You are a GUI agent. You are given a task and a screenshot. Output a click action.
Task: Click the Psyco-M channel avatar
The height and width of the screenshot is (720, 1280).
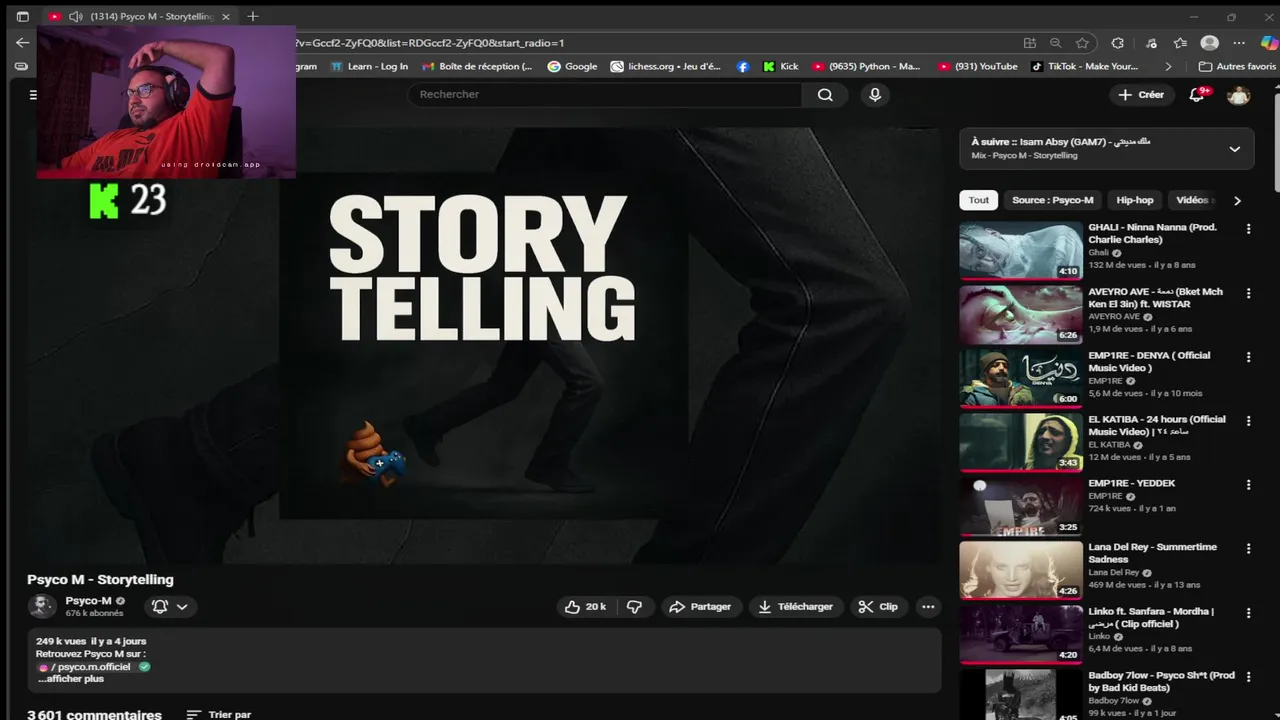(42, 606)
